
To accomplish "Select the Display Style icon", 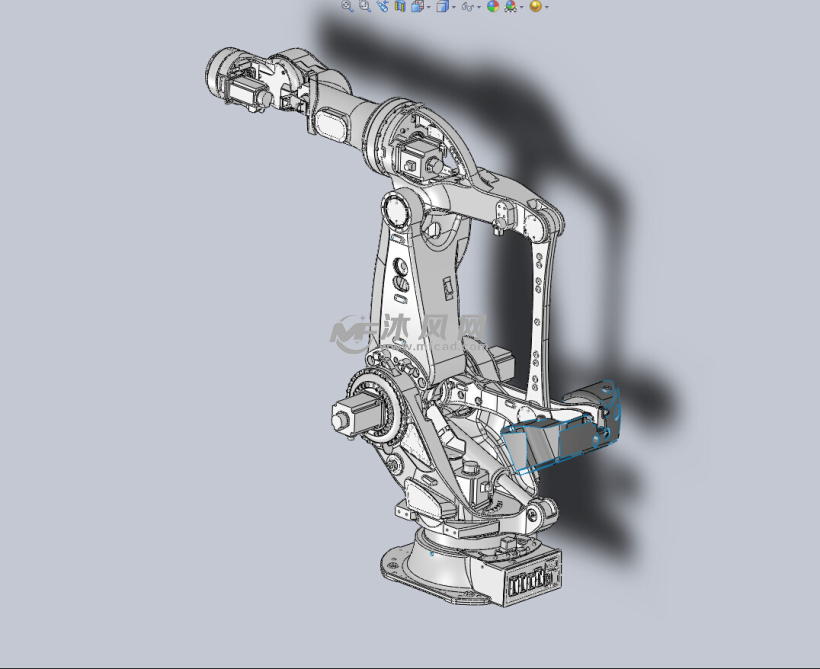I will (x=441, y=8).
